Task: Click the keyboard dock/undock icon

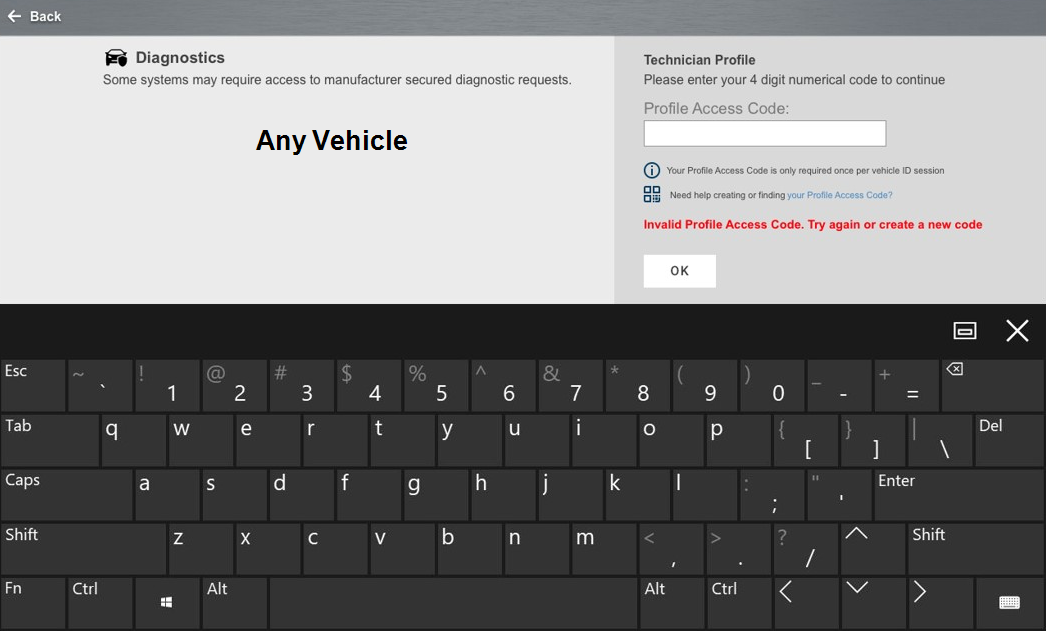Action: coord(965,331)
